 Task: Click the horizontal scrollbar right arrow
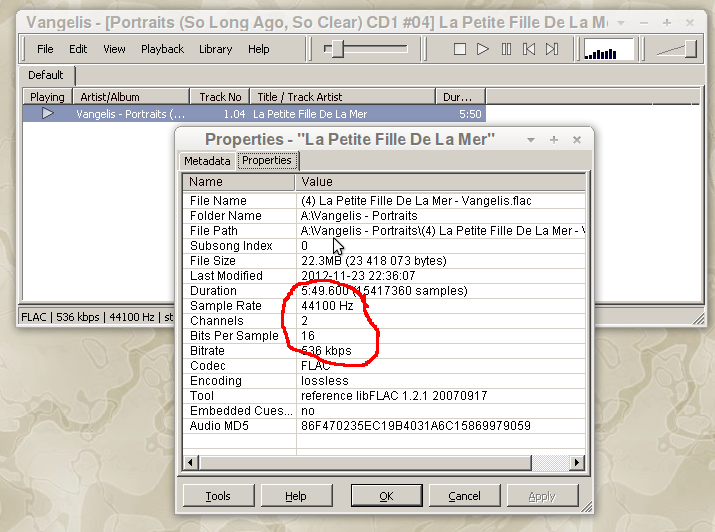[577, 463]
